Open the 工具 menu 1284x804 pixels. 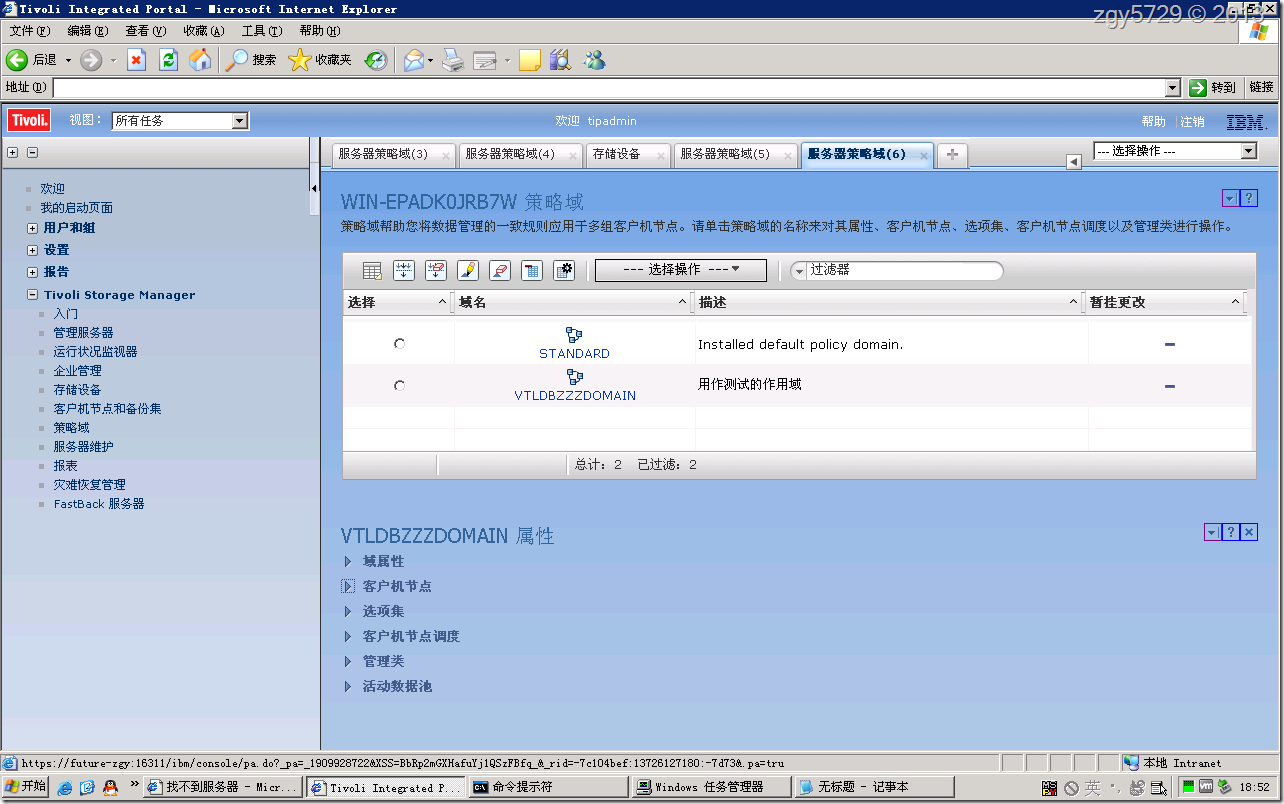[x=261, y=31]
